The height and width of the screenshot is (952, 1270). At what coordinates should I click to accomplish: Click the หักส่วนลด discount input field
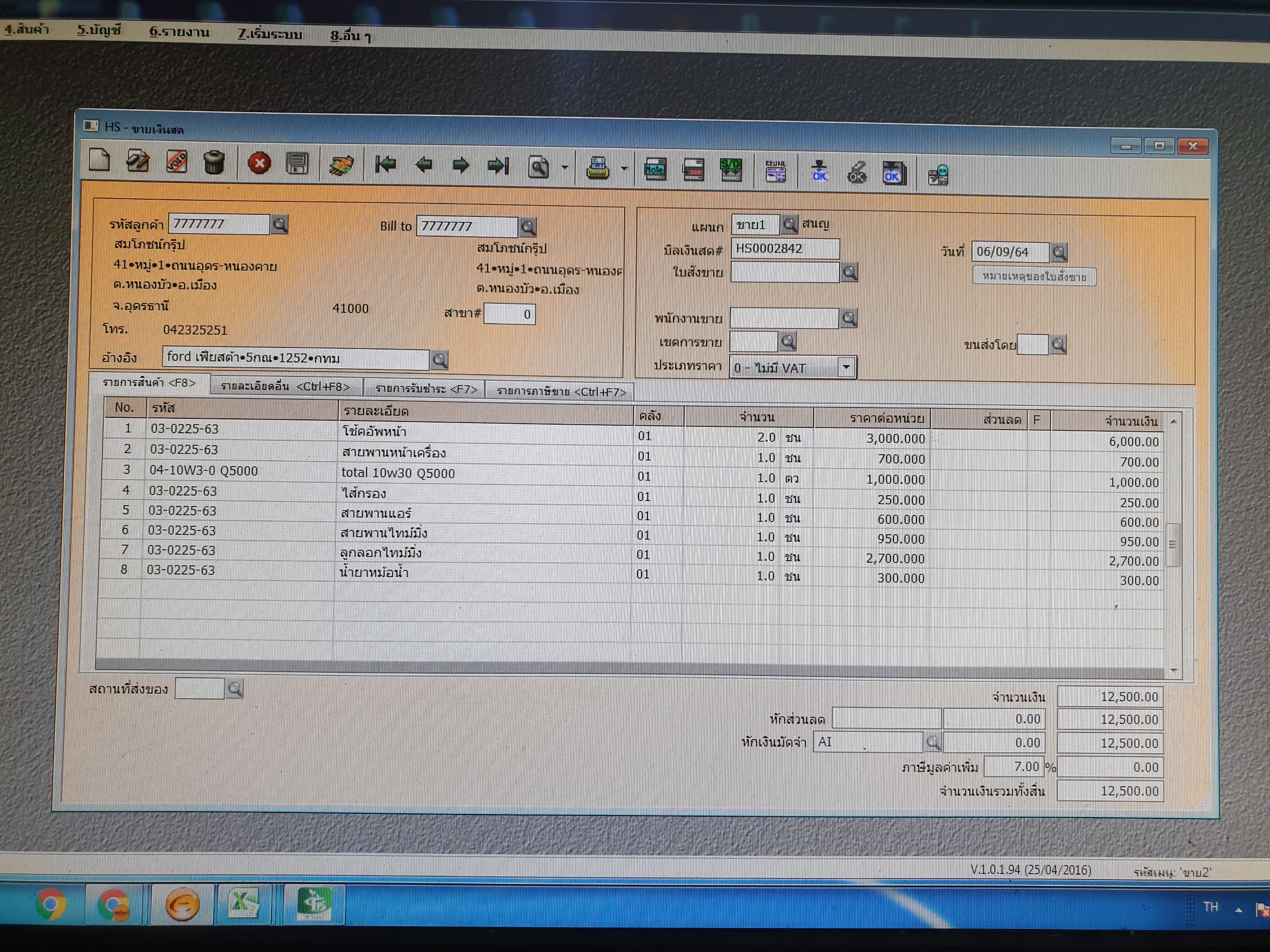click(x=886, y=718)
